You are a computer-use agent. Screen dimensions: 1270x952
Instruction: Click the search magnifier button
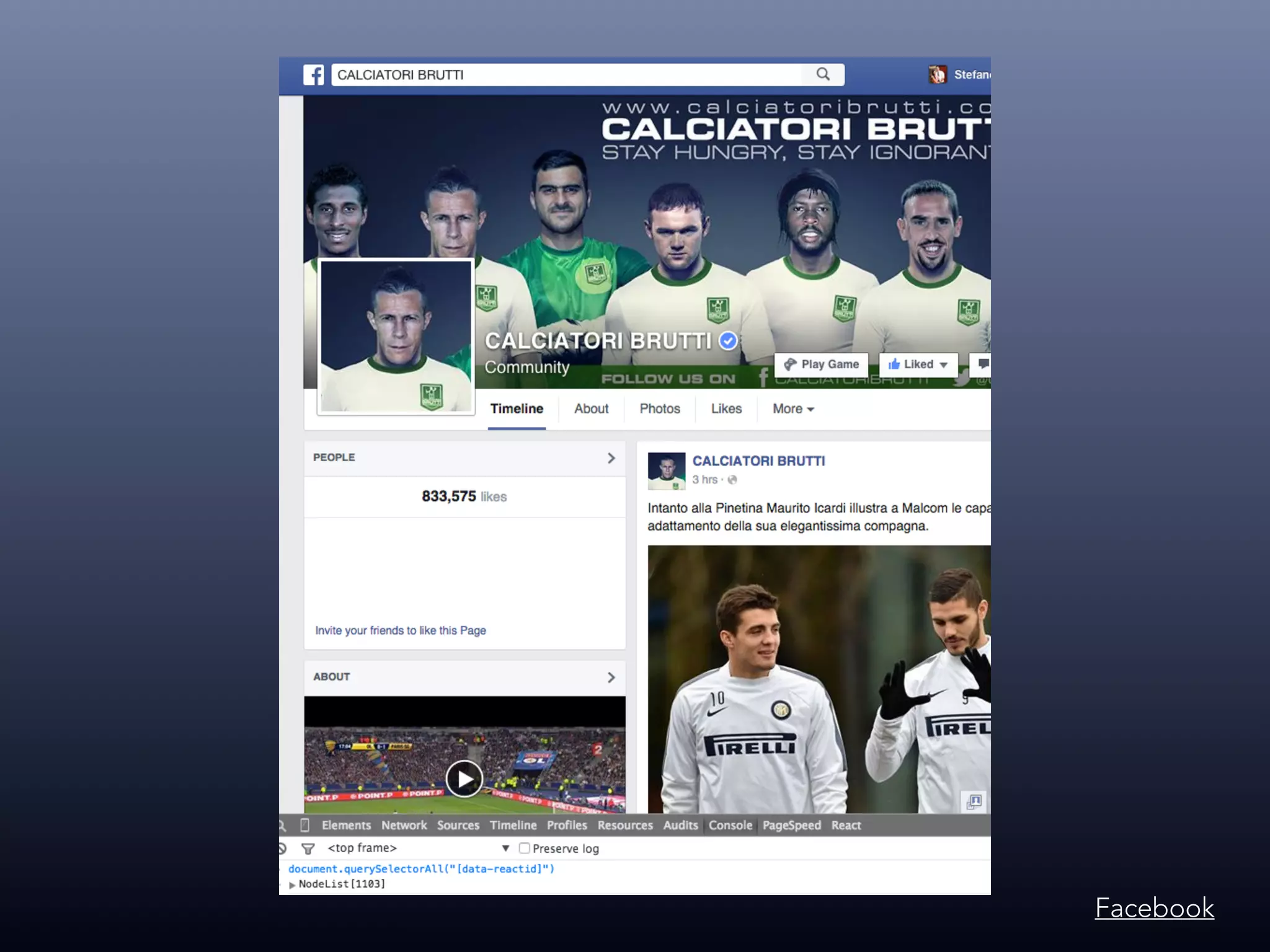click(823, 74)
